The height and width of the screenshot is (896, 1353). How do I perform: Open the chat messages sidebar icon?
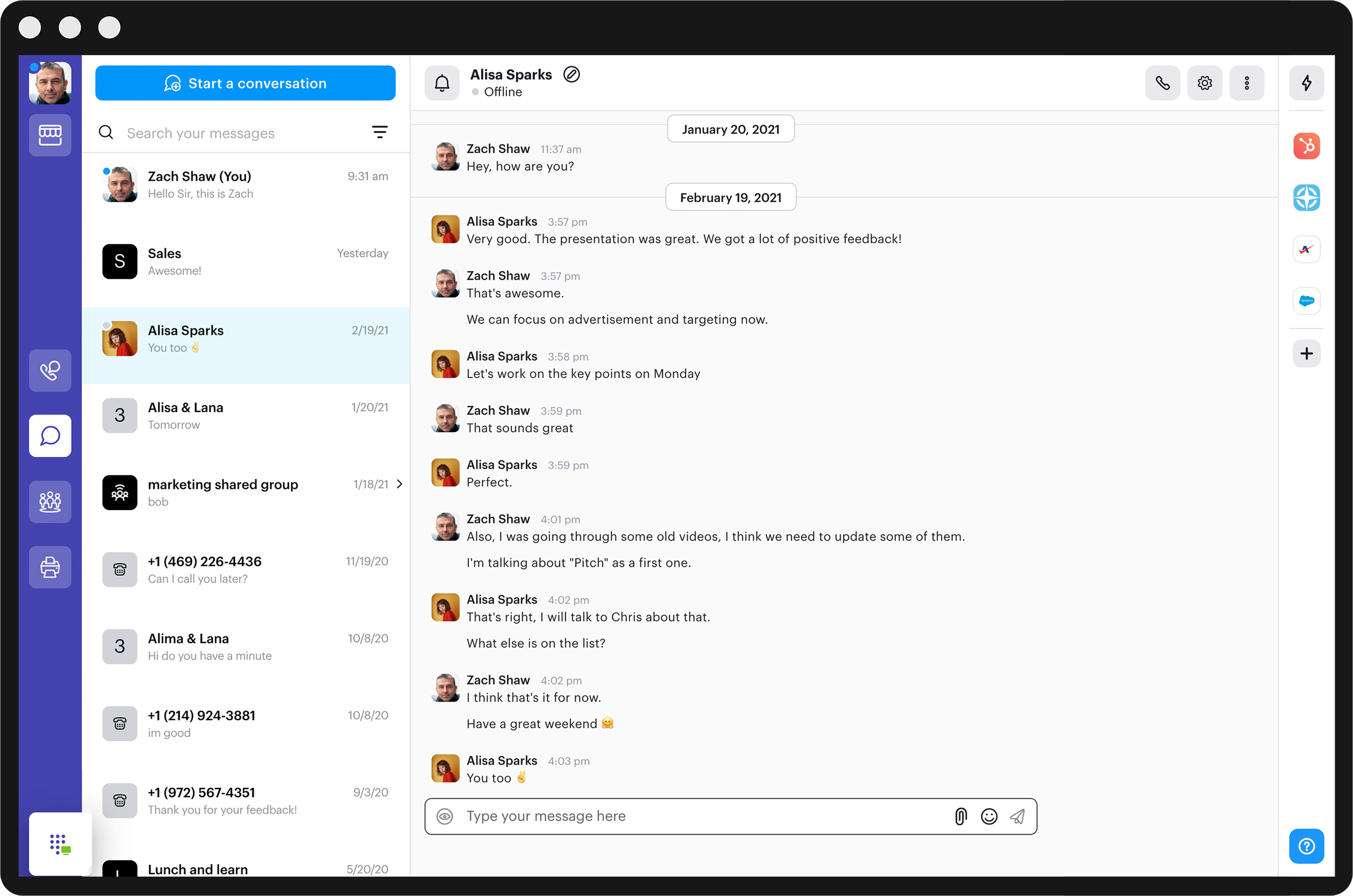pyautogui.click(x=50, y=436)
